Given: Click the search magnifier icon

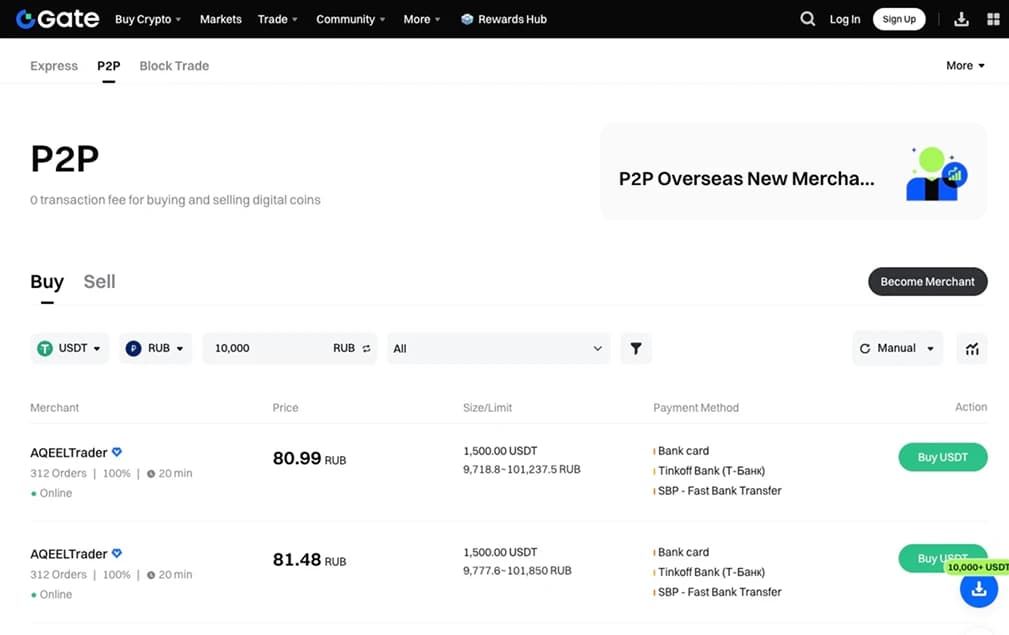Looking at the screenshot, I should (x=807, y=19).
